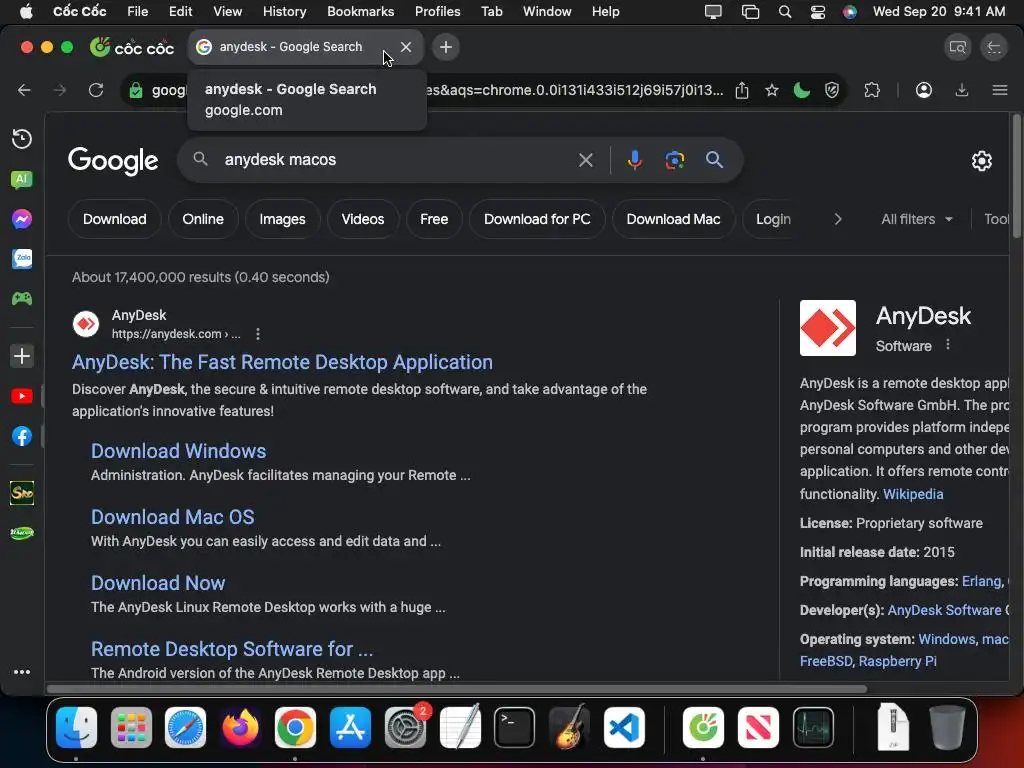Open the Bookmarks menu
Image resolution: width=1024 pixels, height=768 pixels.
click(x=360, y=12)
